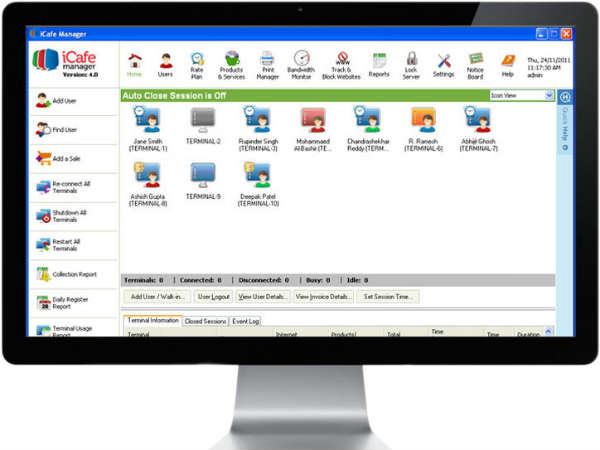The height and width of the screenshot is (450, 600).
Task: Click the iCafe Manager logo
Action: (65, 63)
